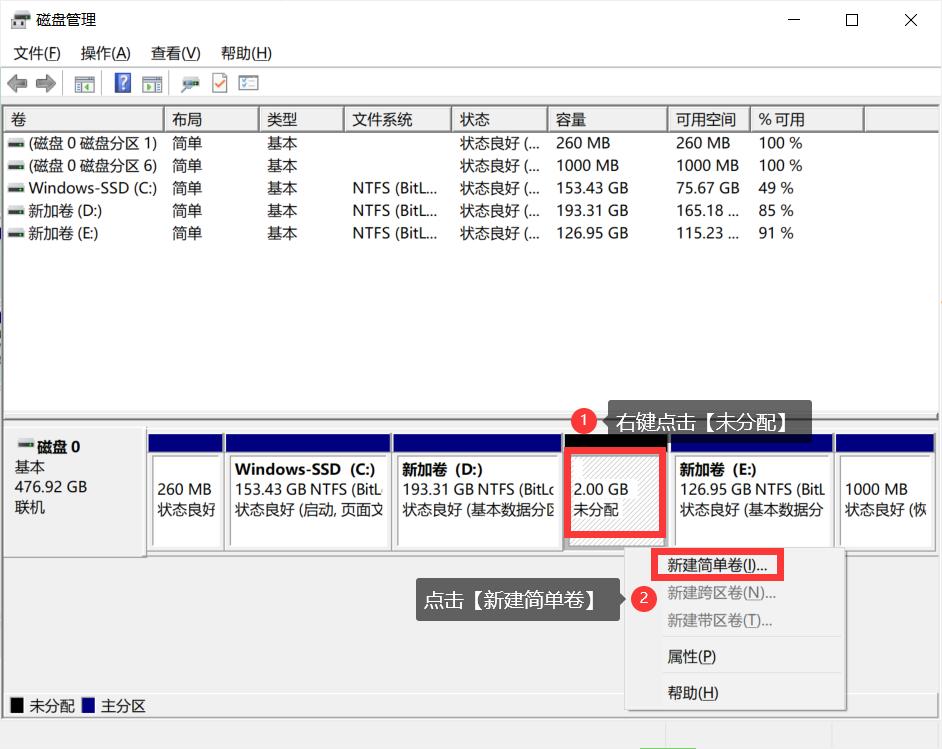Toggle the show/hide action pane toolbar button
The width and height of the screenshot is (942, 749).
pyautogui.click(x=152, y=83)
